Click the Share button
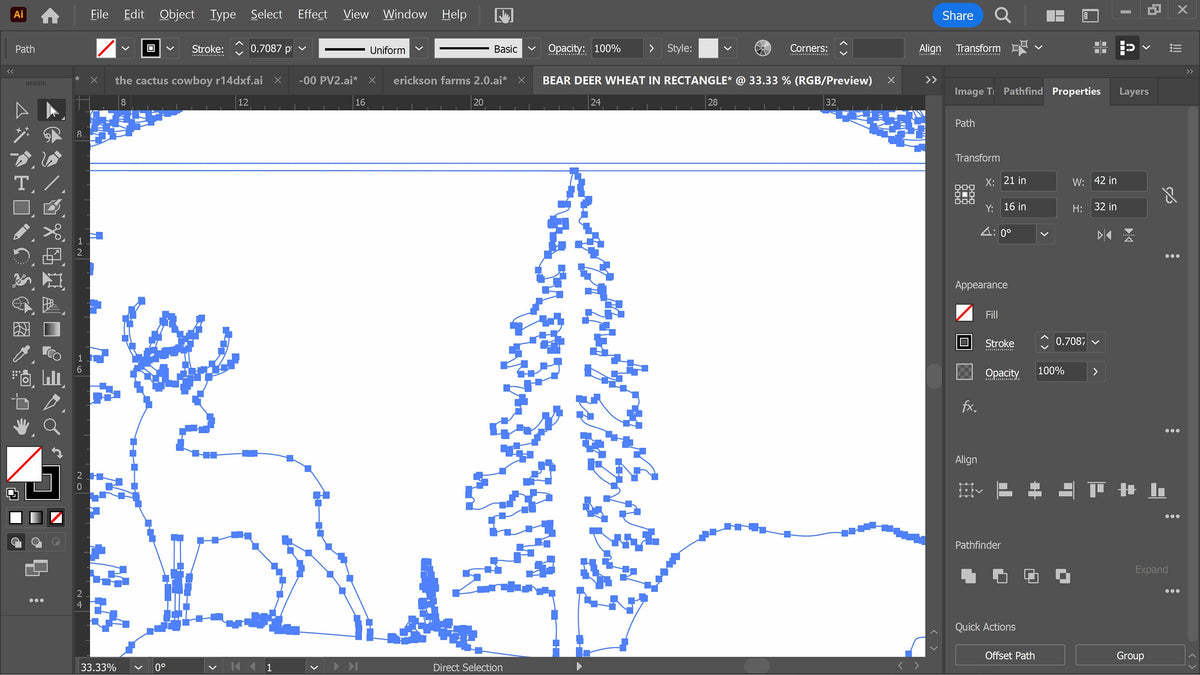1200x675 pixels. [957, 15]
